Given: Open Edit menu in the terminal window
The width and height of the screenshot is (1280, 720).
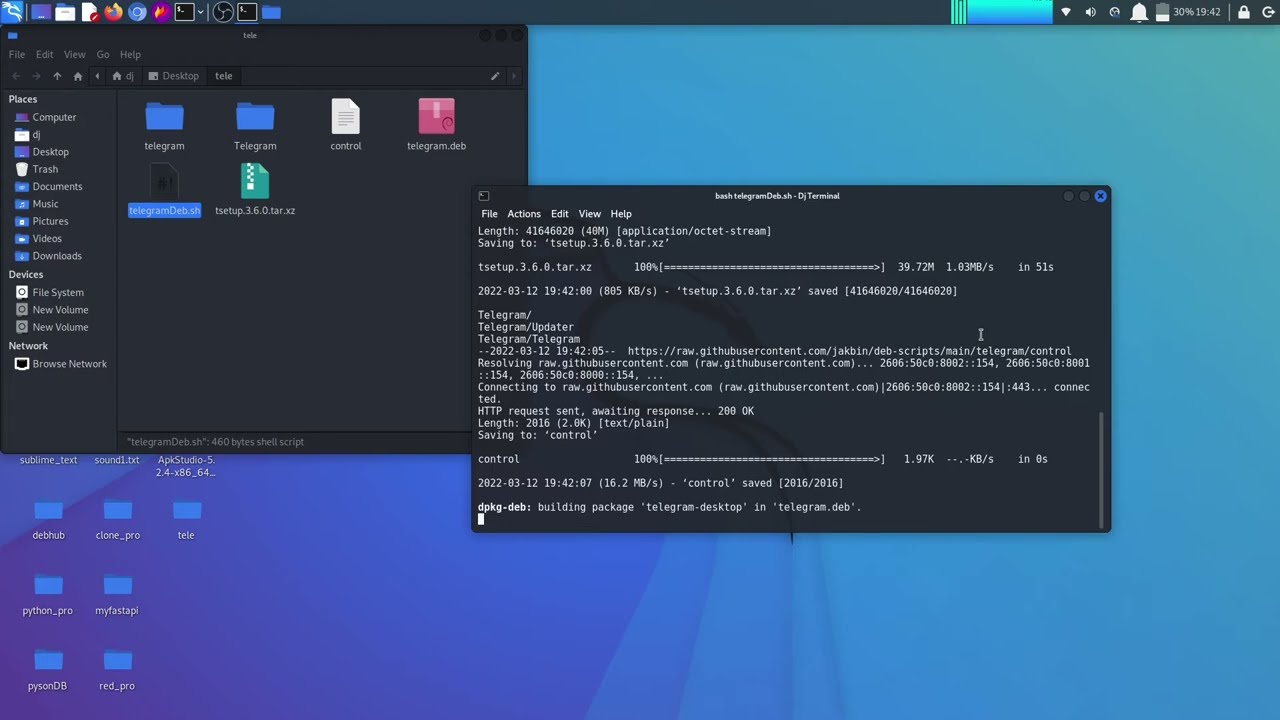Looking at the screenshot, I should pyautogui.click(x=560, y=214).
